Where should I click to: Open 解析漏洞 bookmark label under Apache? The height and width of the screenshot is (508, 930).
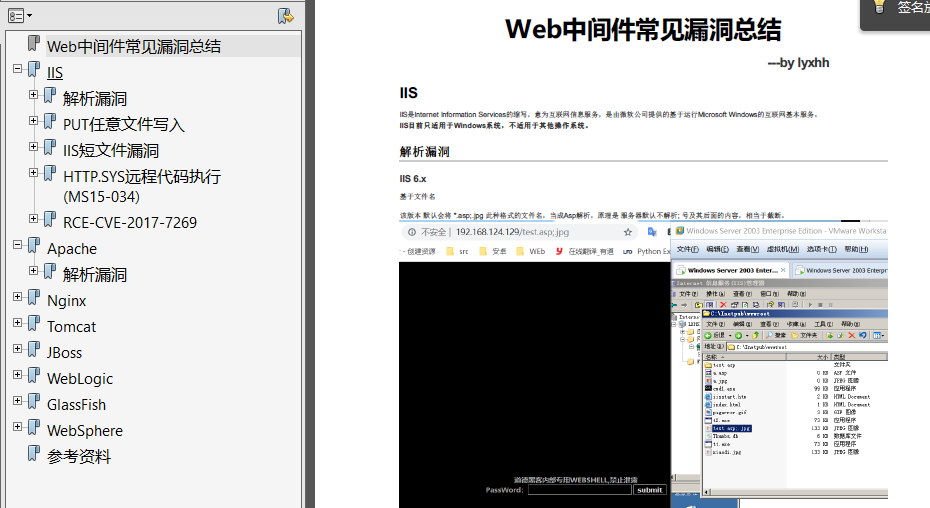(95, 275)
